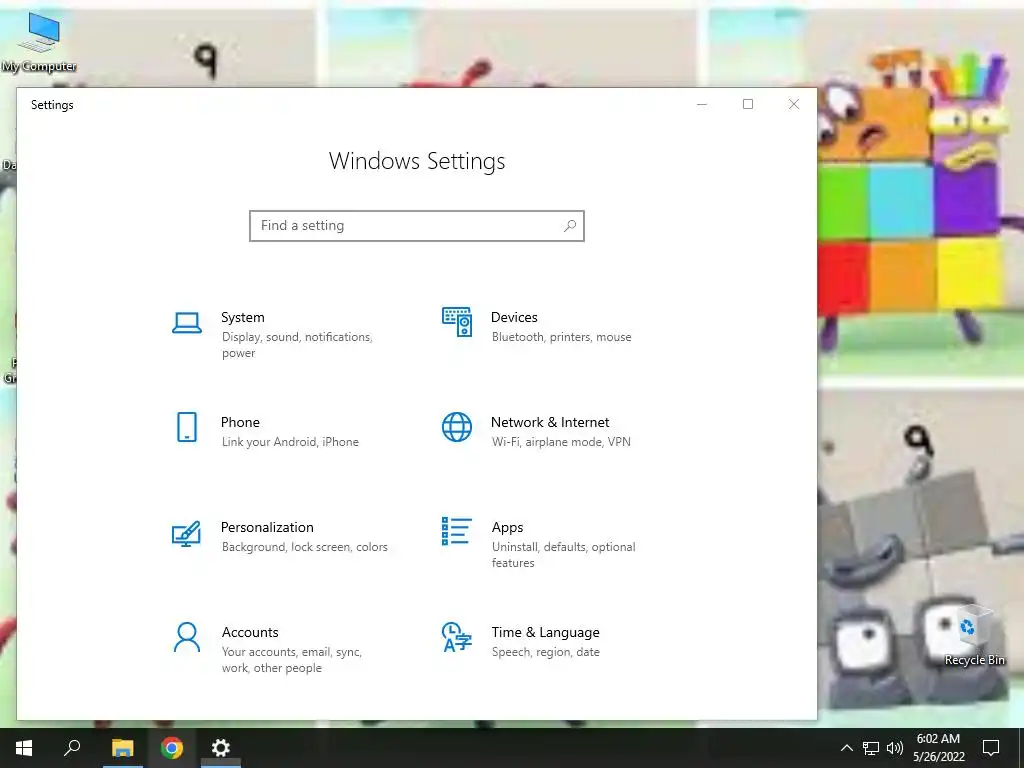Viewport: 1024px width, 768px height.
Task: Open the Devices keyboard and speaker icon
Action: (456, 322)
